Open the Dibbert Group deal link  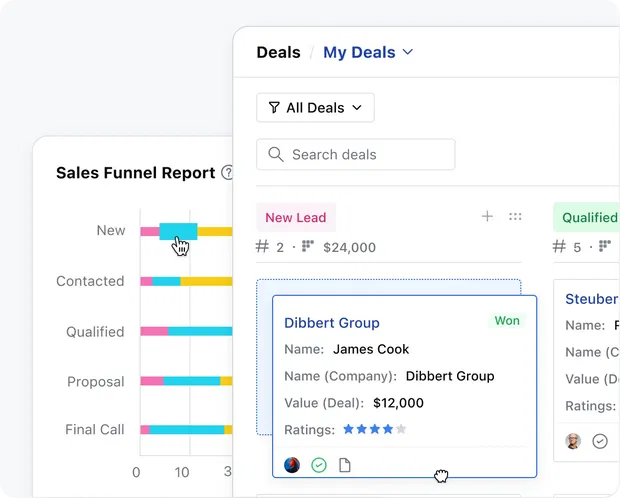pyautogui.click(x=332, y=323)
